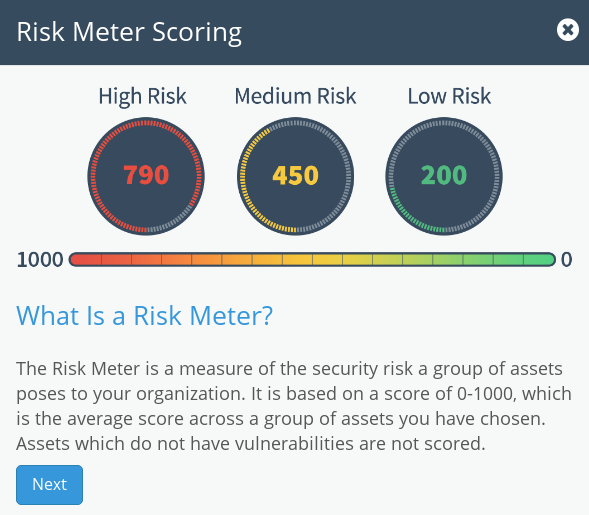Click the green end of the gradient scale
Viewport: 589px width, 515px height.
539,260
